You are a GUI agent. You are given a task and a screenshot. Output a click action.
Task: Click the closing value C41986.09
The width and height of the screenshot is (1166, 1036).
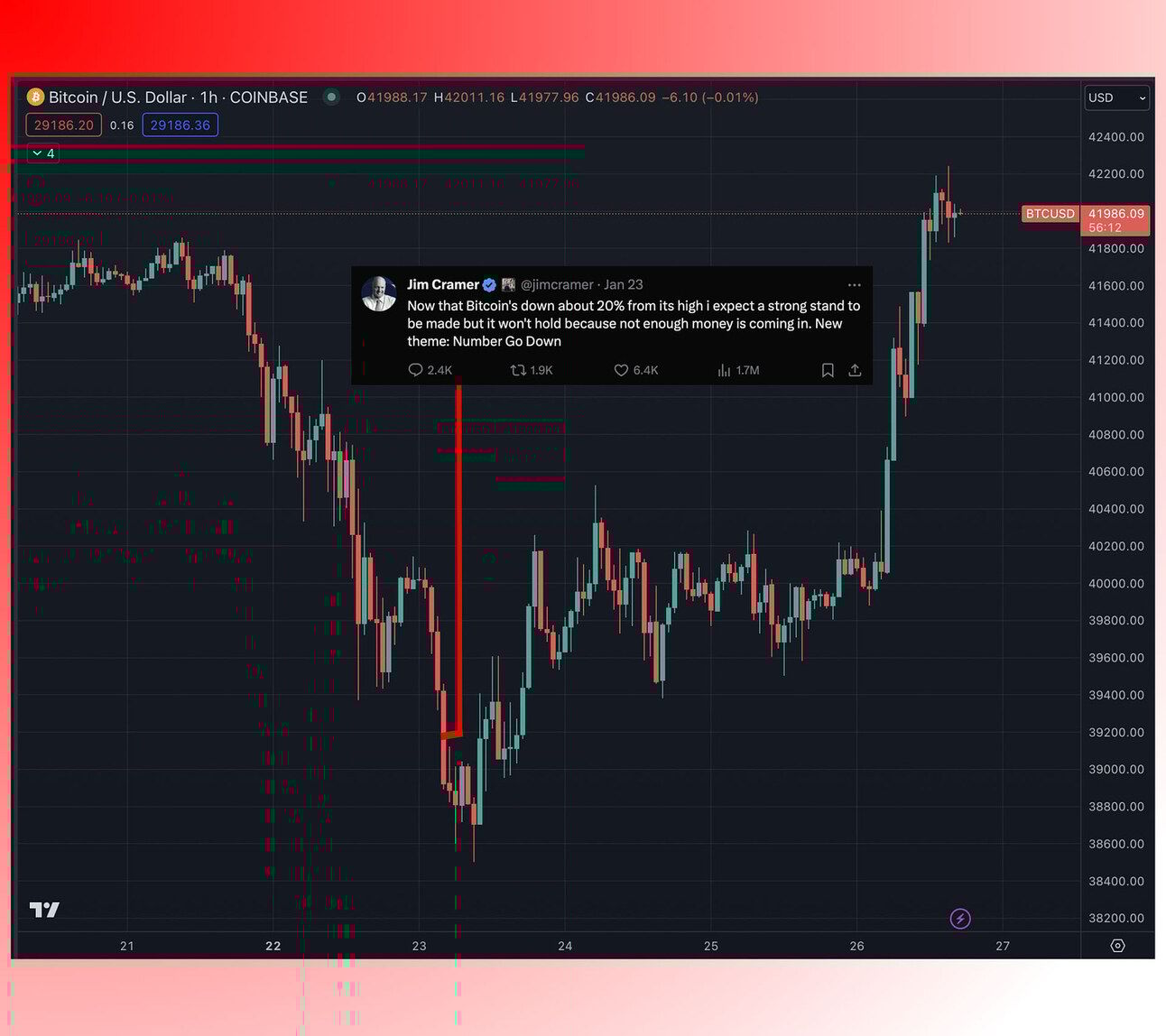621,97
